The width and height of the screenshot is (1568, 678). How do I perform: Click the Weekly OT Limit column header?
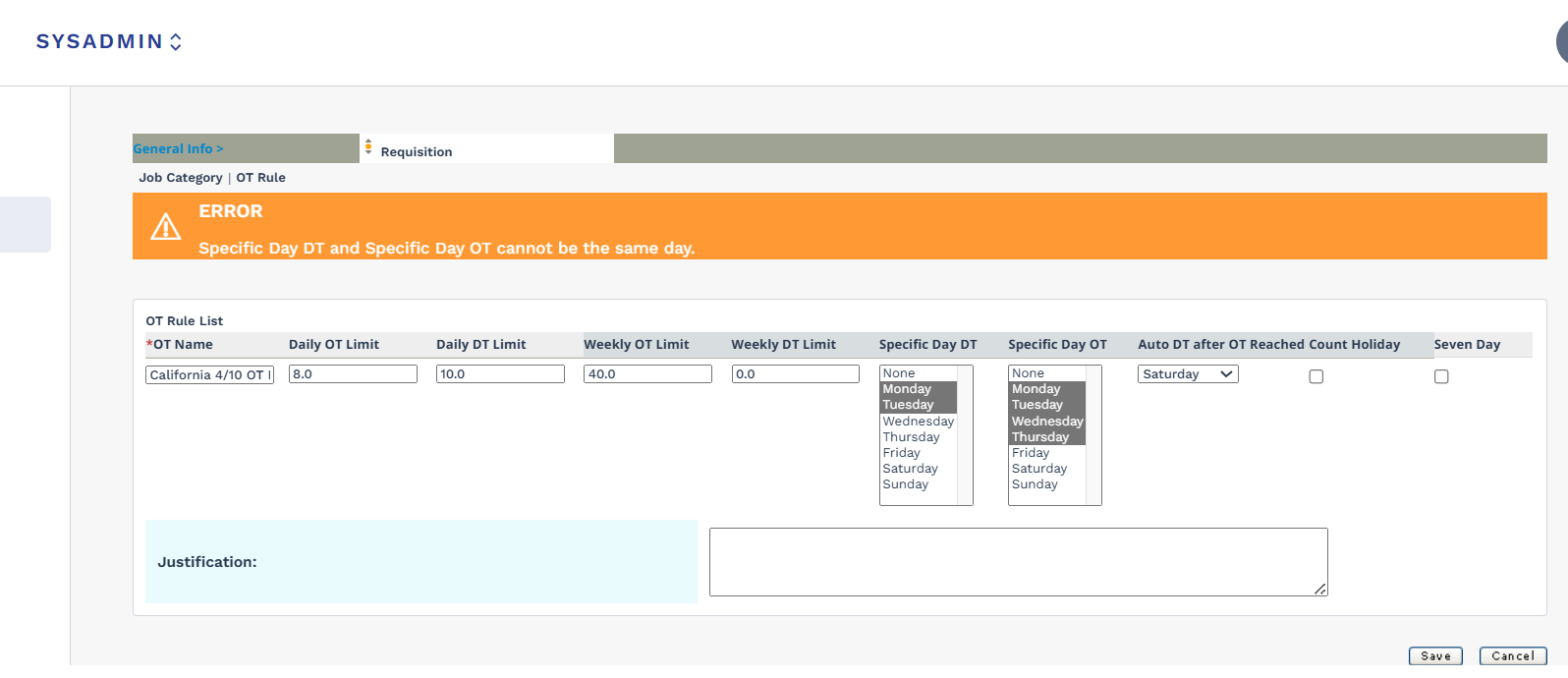(637, 344)
